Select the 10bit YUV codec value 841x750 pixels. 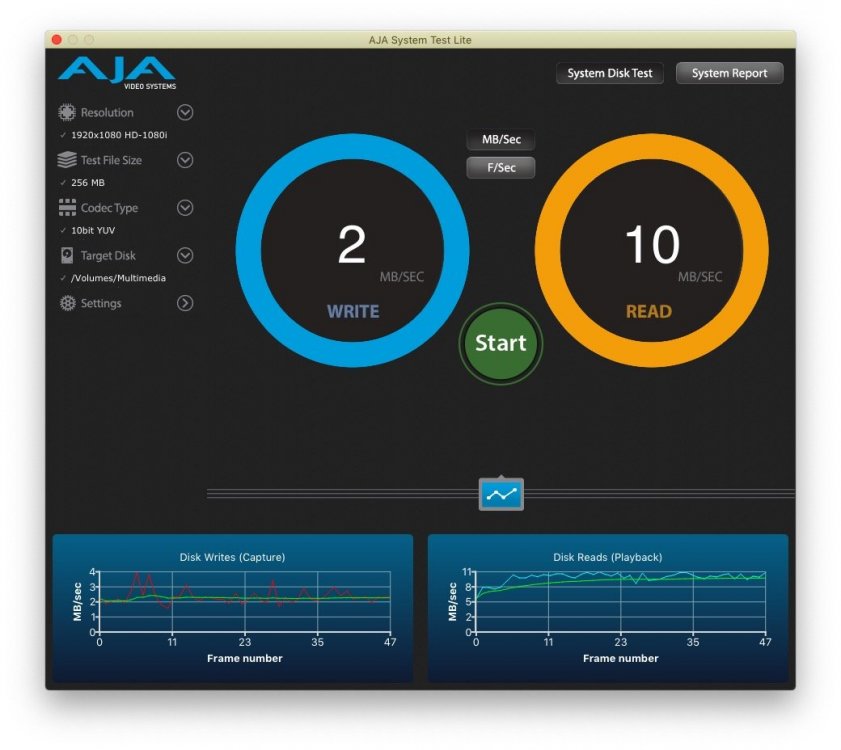pos(93,230)
